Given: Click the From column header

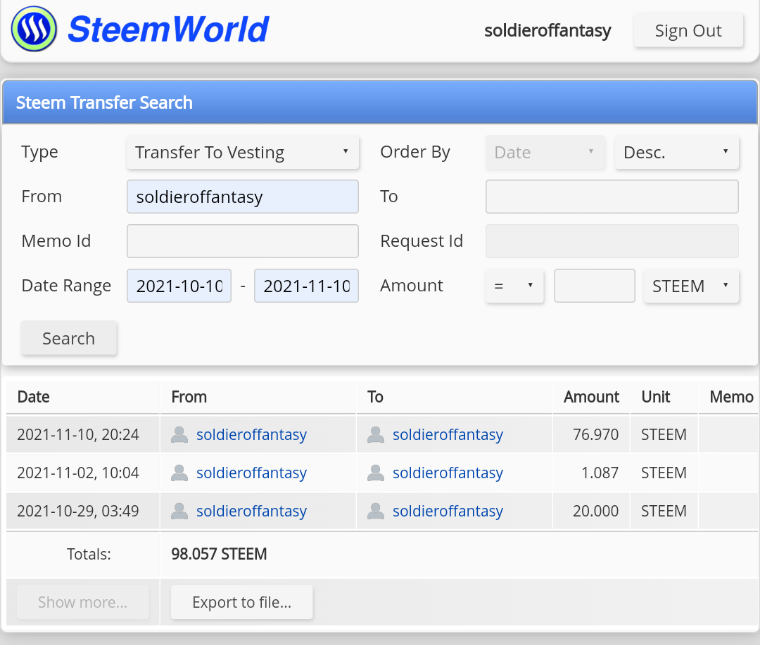Looking at the screenshot, I should pyautogui.click(x=189, y=397).
